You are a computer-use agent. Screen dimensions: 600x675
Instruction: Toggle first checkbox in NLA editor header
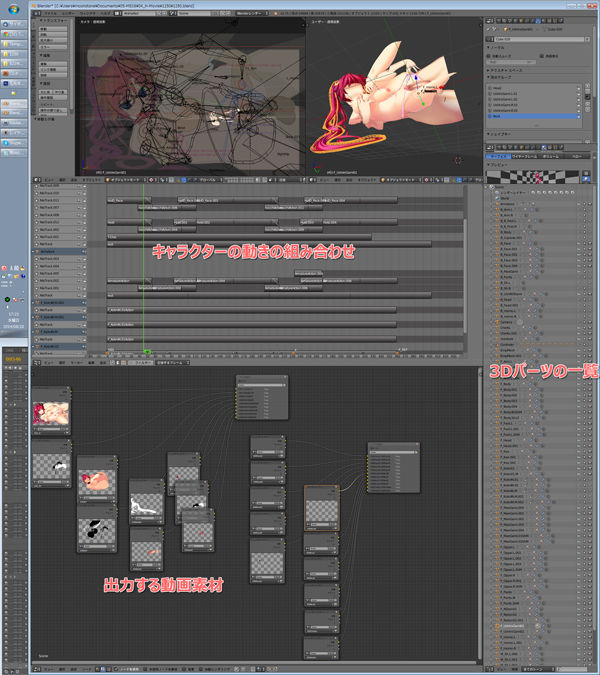pyautogui.click(x=112, y=362)
